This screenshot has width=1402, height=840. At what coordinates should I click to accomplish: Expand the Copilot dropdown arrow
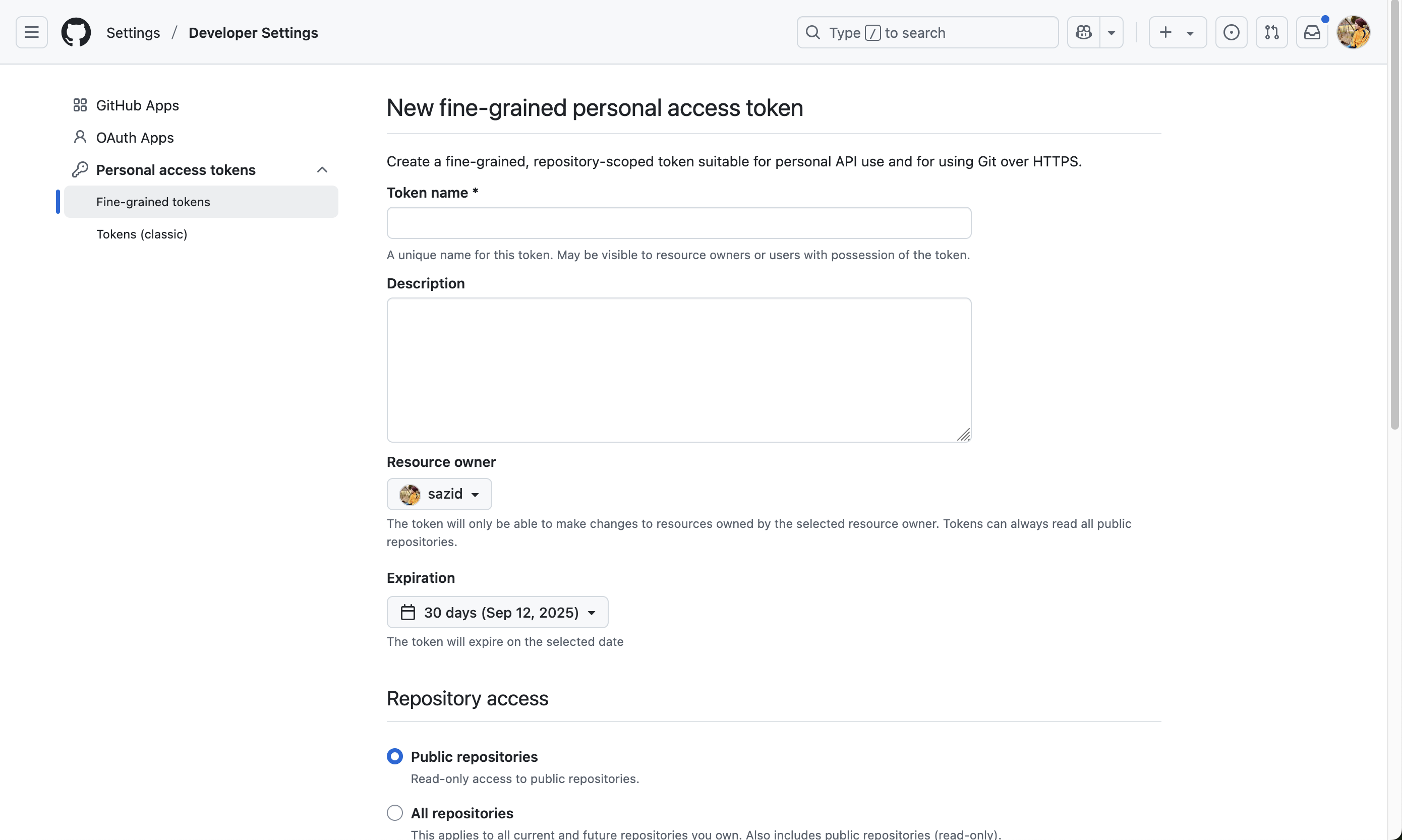click(x=1111, y=32)
